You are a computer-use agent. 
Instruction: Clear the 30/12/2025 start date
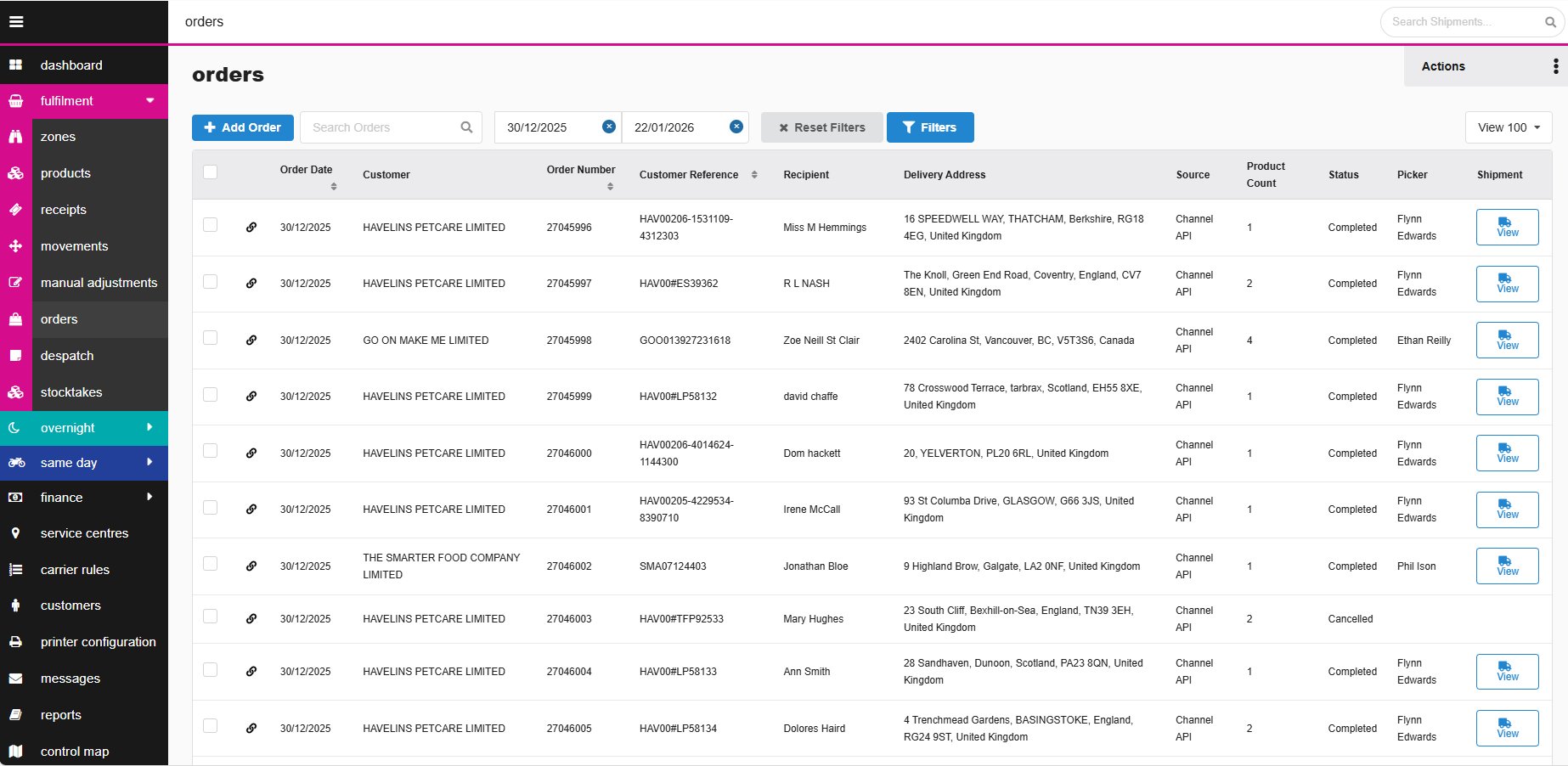coord(609,127)
